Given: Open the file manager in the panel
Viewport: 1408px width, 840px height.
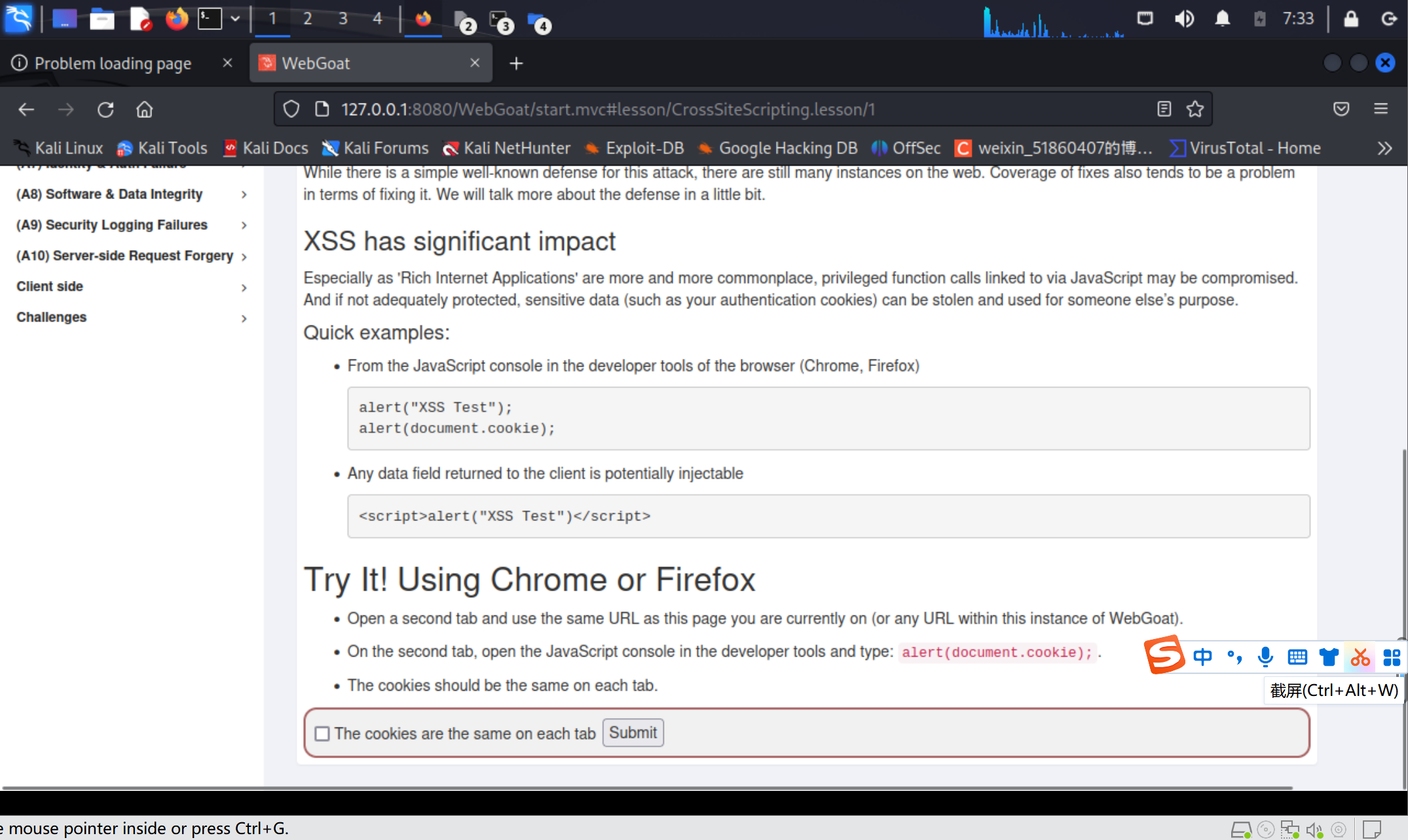Looking at the screenshot, I should (102, 19).
